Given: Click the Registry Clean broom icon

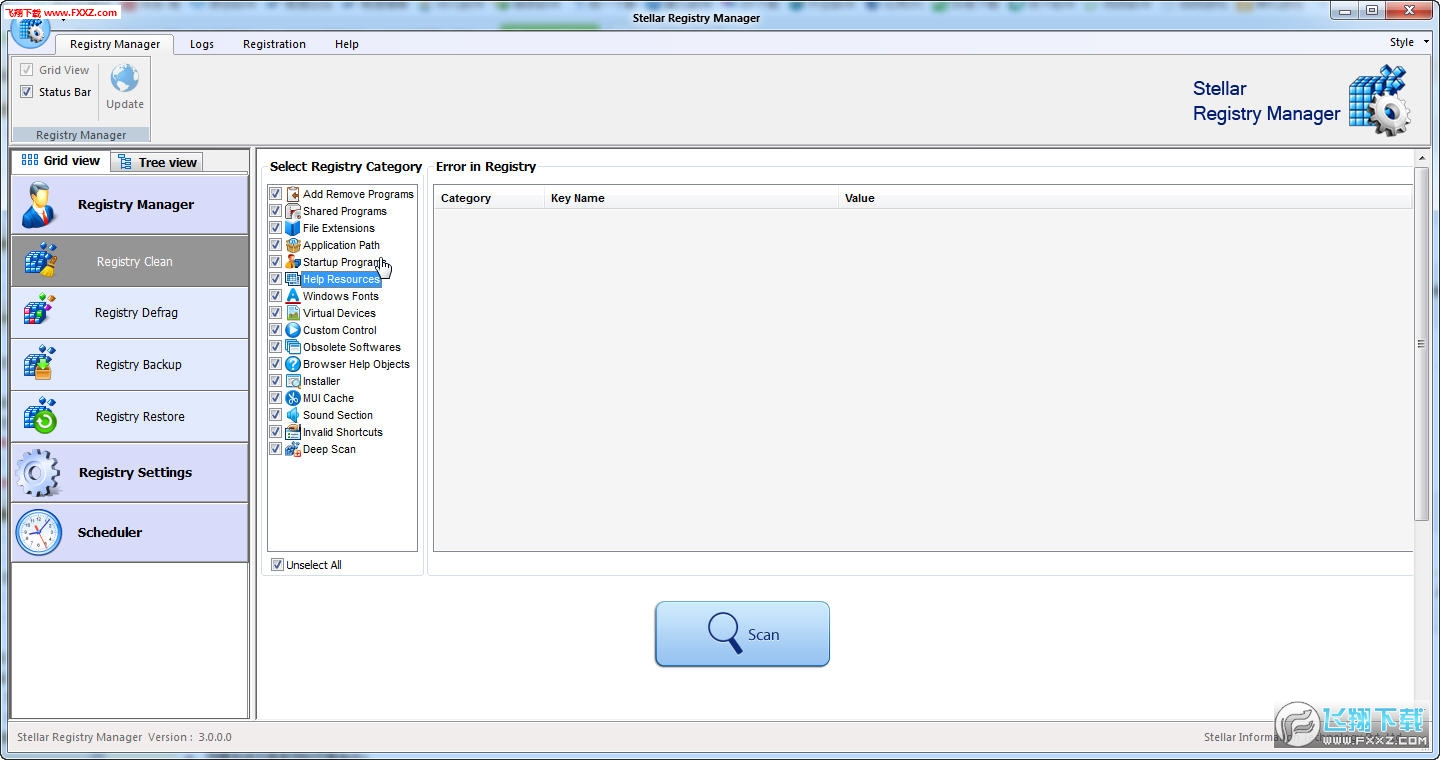Looking at the screenshot, I should [41, 260].
